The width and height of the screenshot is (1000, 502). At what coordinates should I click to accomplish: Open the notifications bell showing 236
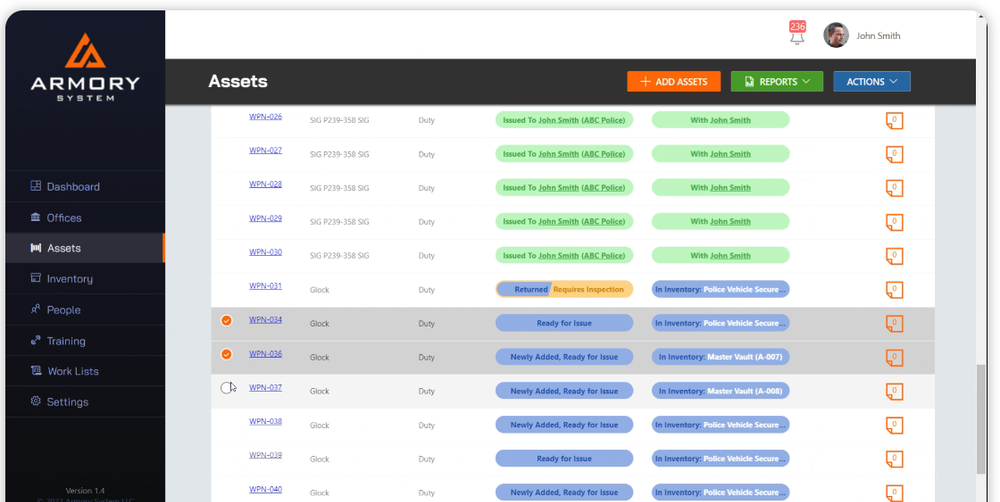click(797, 34)
